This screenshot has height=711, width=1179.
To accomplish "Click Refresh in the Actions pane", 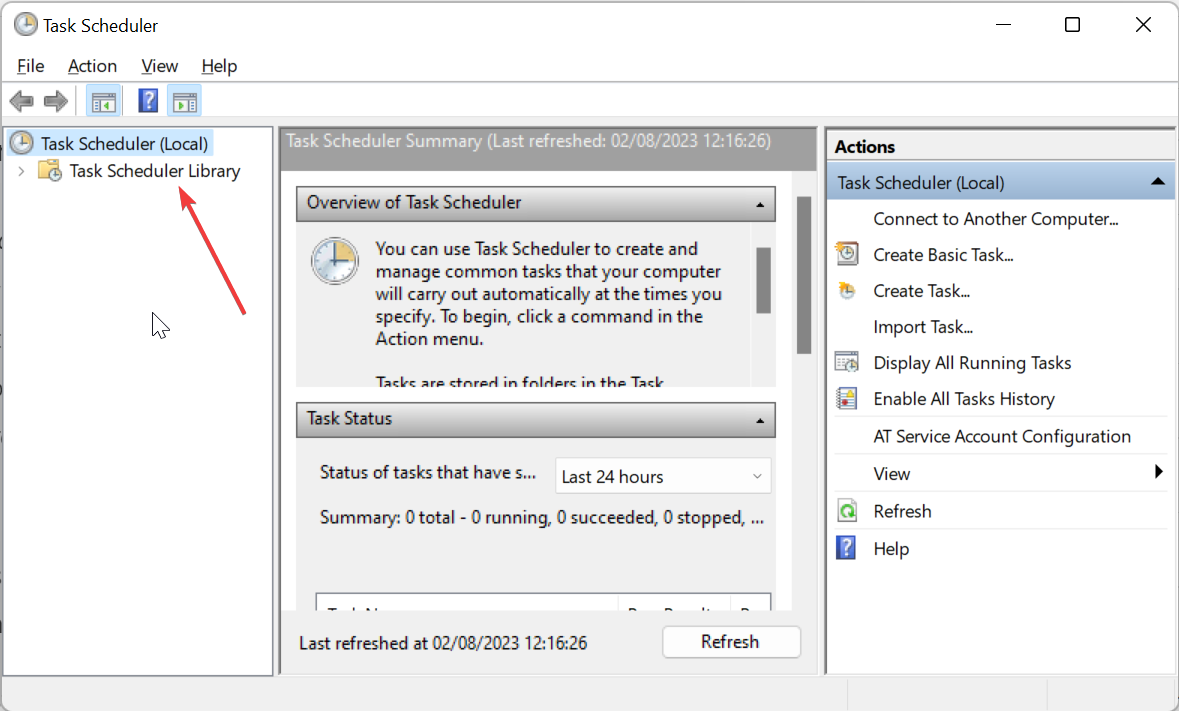I will [902, 512].
